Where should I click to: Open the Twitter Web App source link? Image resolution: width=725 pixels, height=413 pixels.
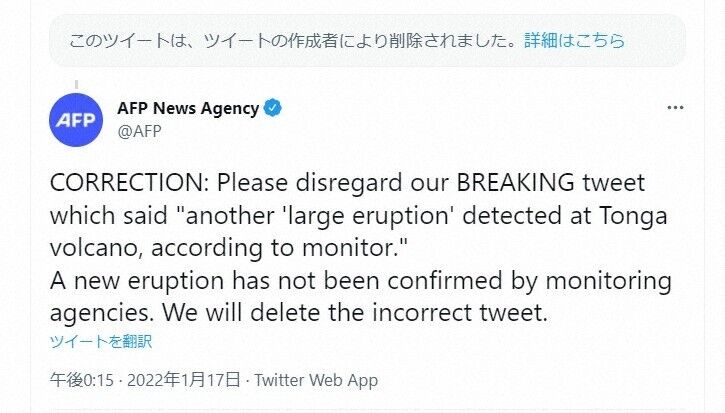tap(316, 380)
